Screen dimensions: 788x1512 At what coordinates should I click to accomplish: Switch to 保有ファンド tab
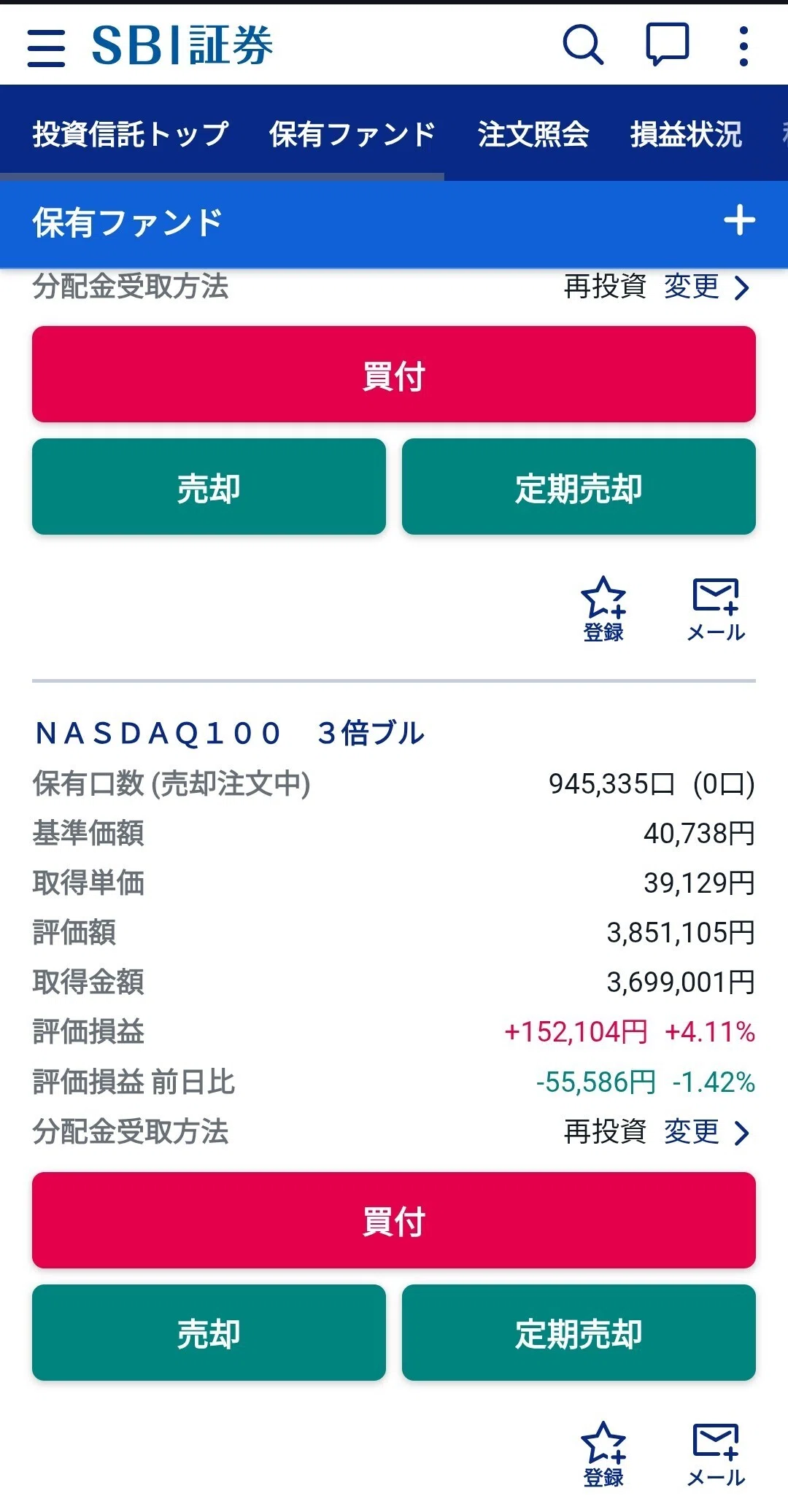pyautogui.click(x=352, y=133)
